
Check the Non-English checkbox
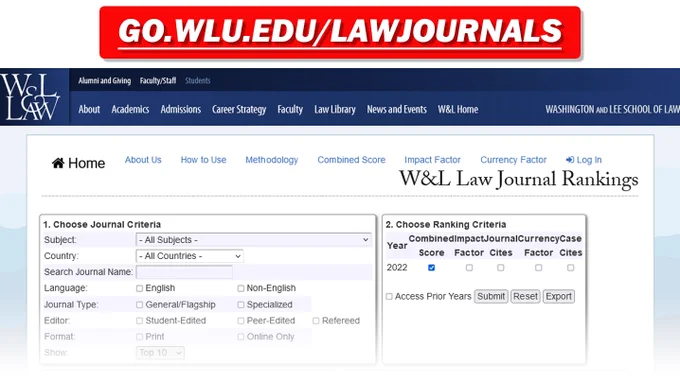coord(241,288)
